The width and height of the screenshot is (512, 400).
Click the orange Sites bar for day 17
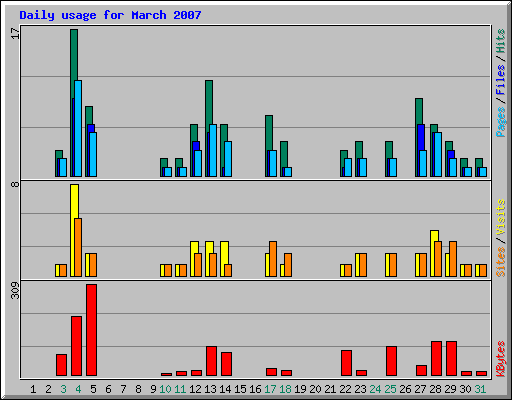click(x=273, y=259)
